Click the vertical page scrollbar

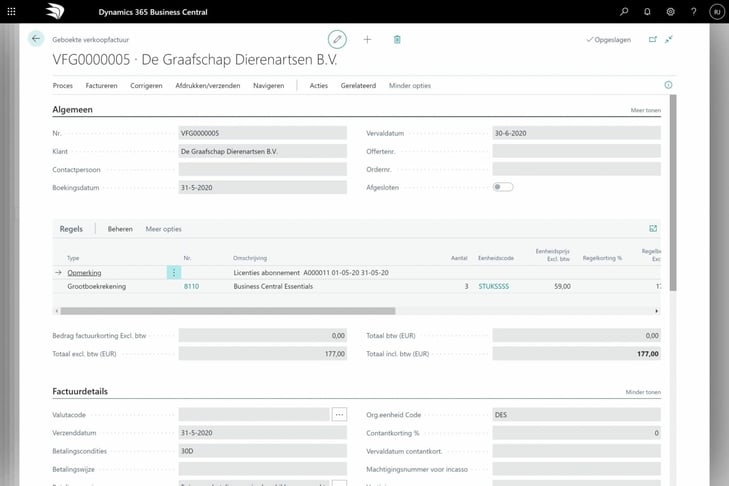tap(673, 193)
